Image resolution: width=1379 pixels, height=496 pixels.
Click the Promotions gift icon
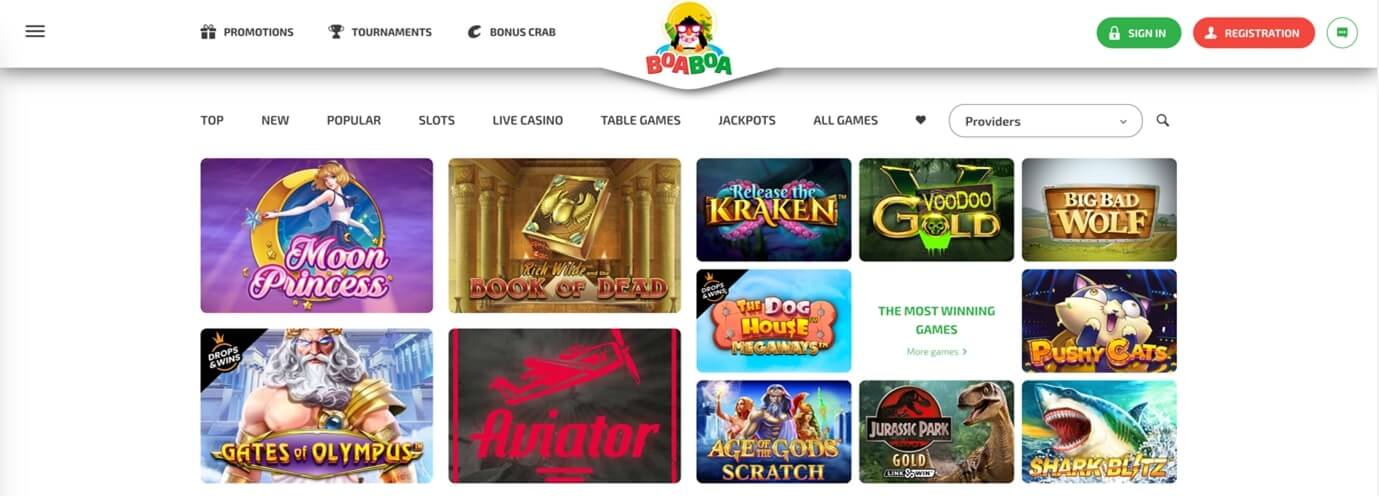208,32
